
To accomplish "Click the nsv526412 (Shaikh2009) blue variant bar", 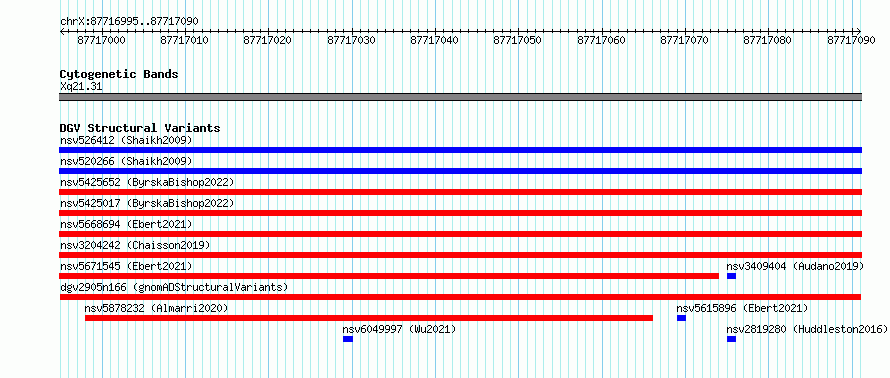I will coord(460,150).
